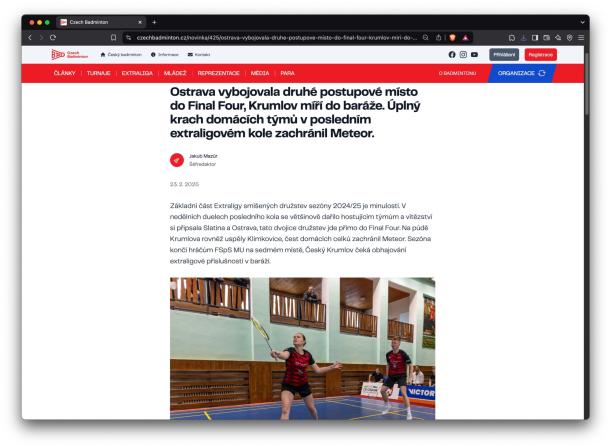Open the Informace link
This screenshot has width=611, height=448.
pyautogui.click(x=165, y=55)
